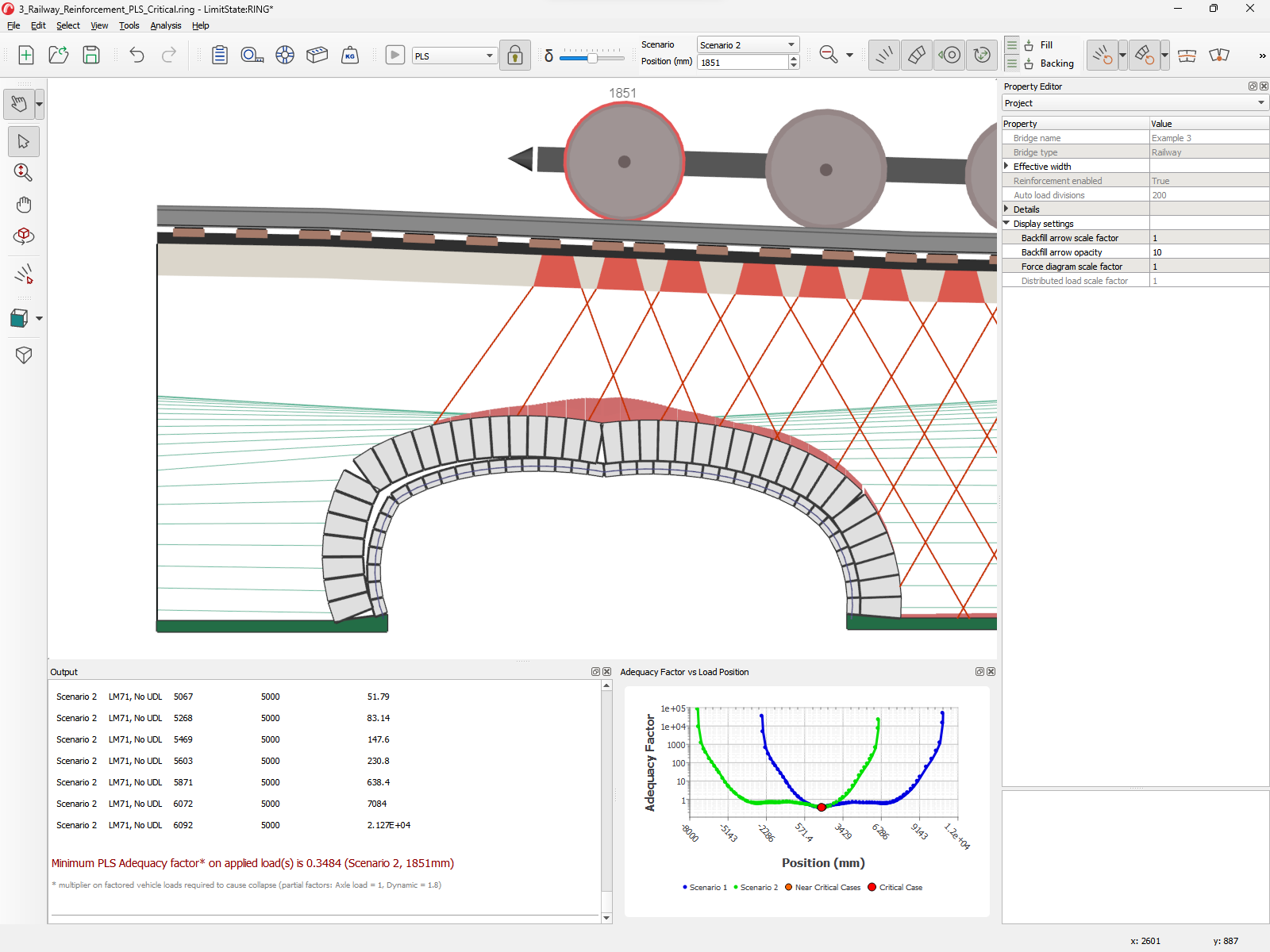
Task: Click the tape measure tool icon
Action: [251, 55]
